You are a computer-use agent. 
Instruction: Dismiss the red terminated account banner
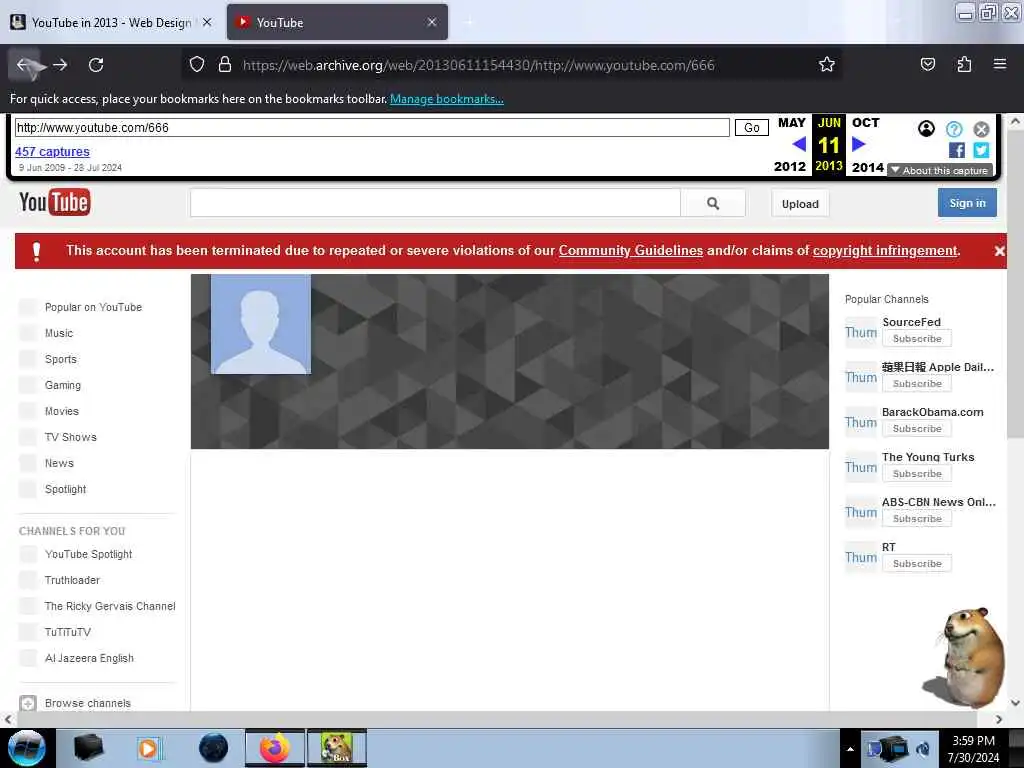pos(999,251)
